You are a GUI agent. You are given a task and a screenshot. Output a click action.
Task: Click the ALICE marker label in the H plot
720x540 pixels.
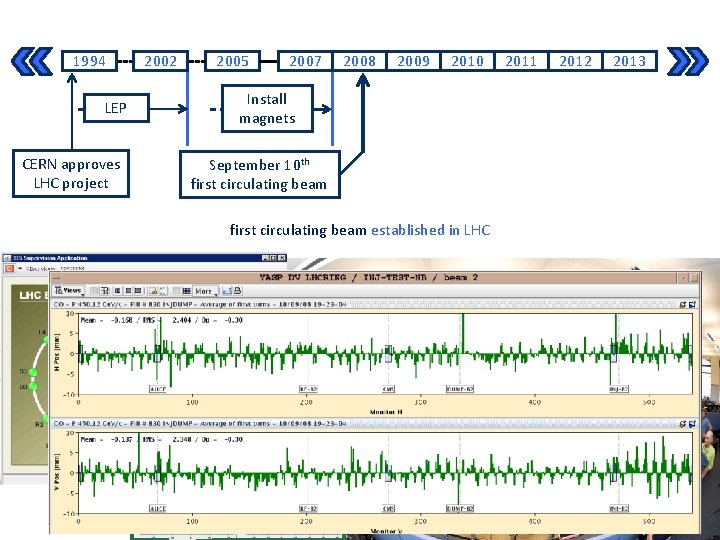pyautogui.click(x=158, y=389)
